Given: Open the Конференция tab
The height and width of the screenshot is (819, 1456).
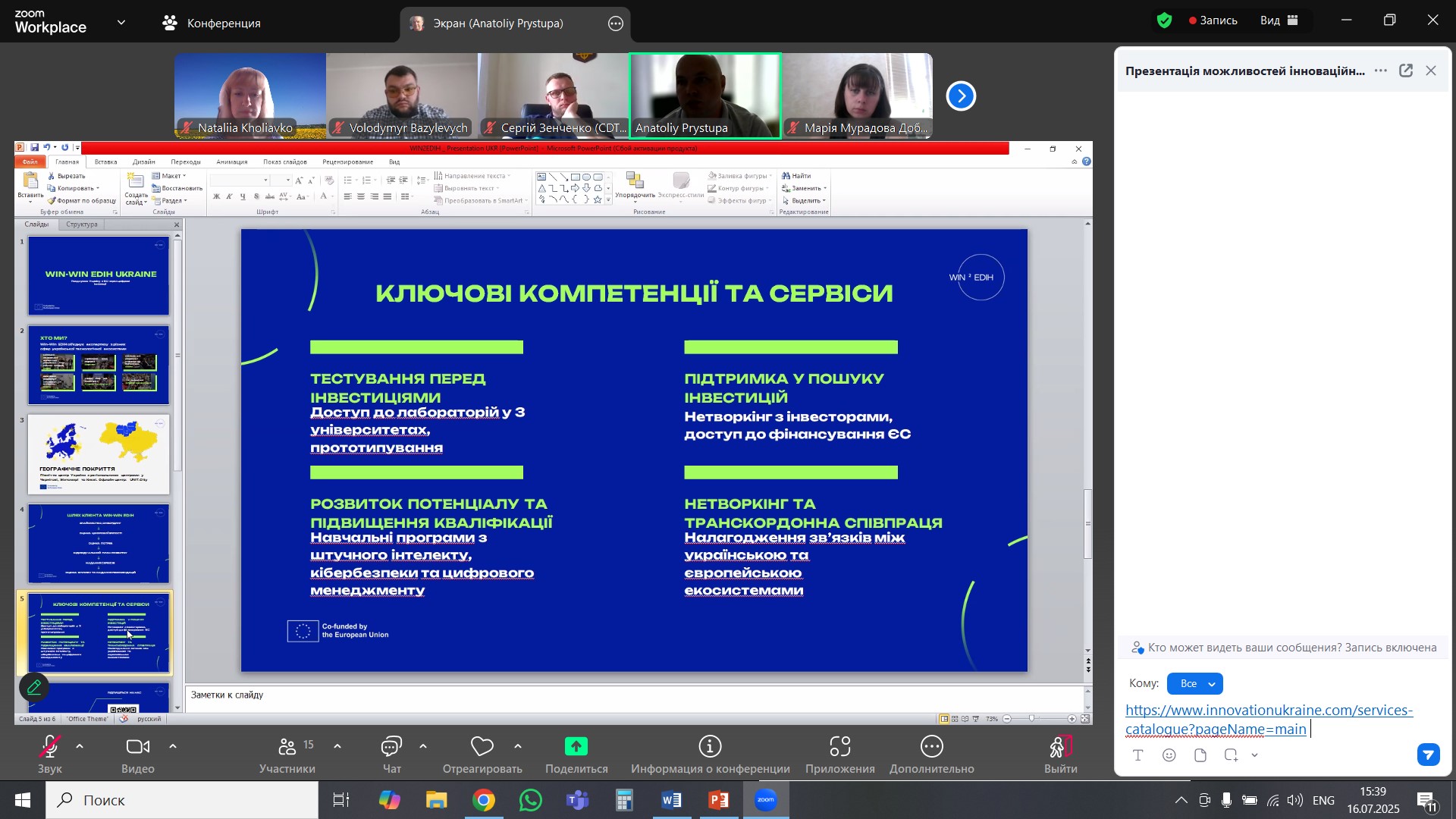Looking at the screenshot, I should click(212, 24).
